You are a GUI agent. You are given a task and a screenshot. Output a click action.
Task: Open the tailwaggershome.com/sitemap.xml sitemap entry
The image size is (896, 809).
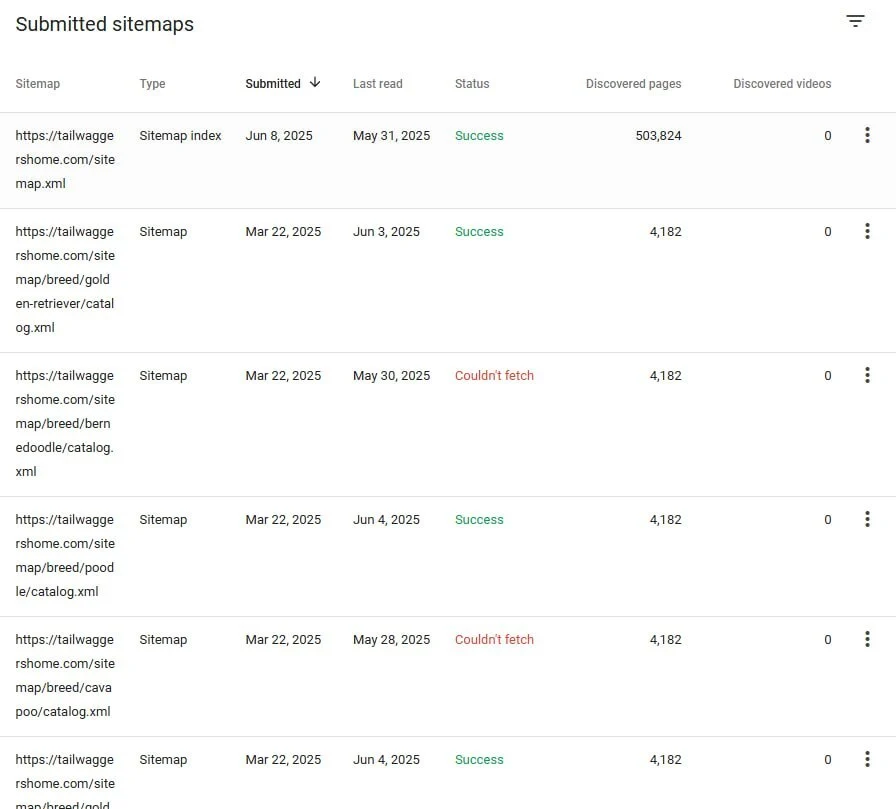65,160
